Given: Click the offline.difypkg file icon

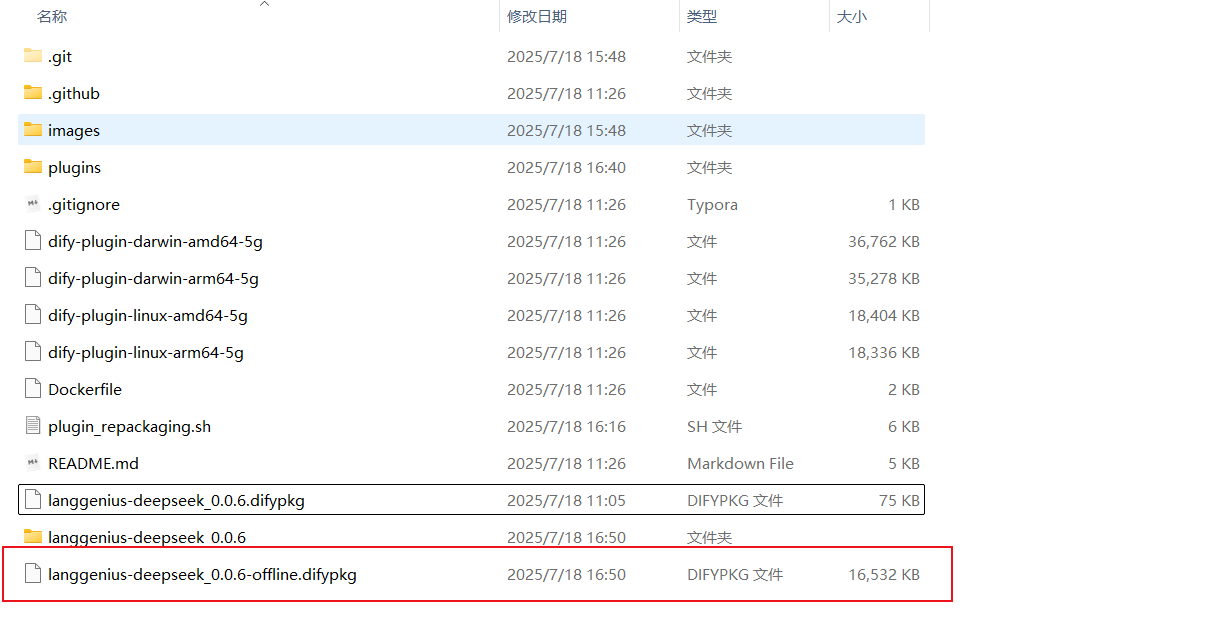Looking at the screenshot, I should (33, 574).
